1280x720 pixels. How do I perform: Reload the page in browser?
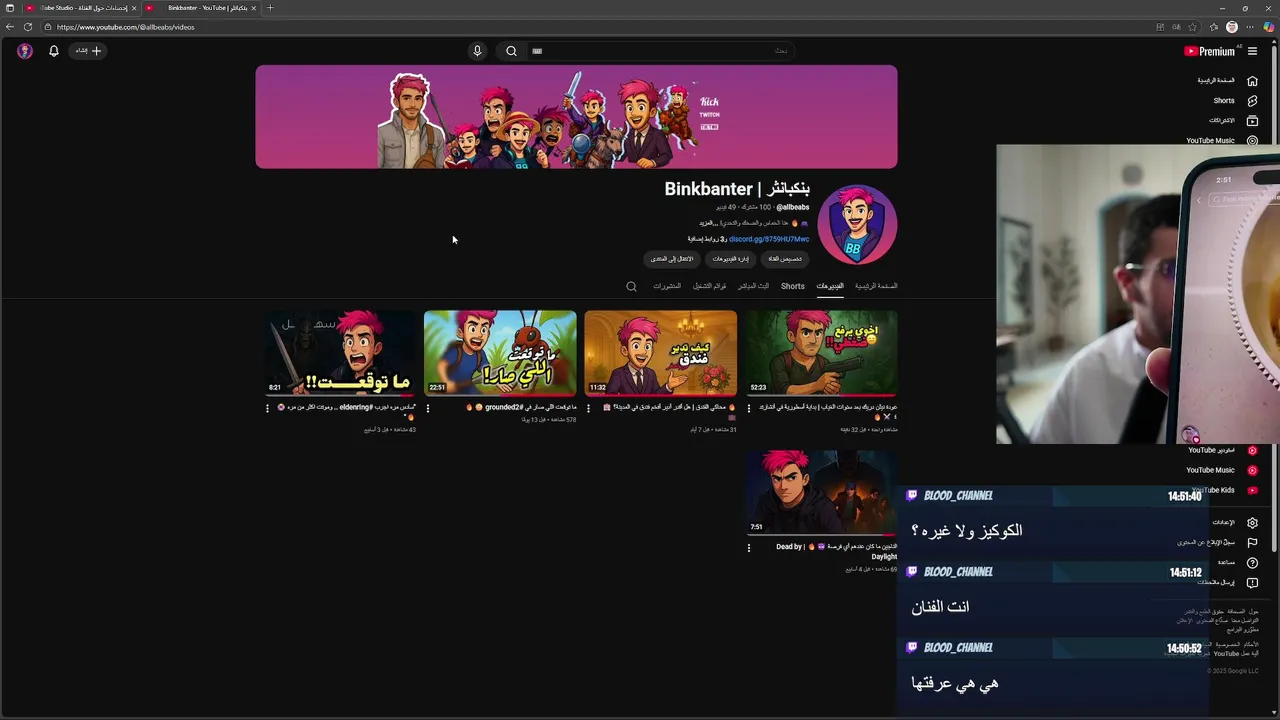point(28,27)
